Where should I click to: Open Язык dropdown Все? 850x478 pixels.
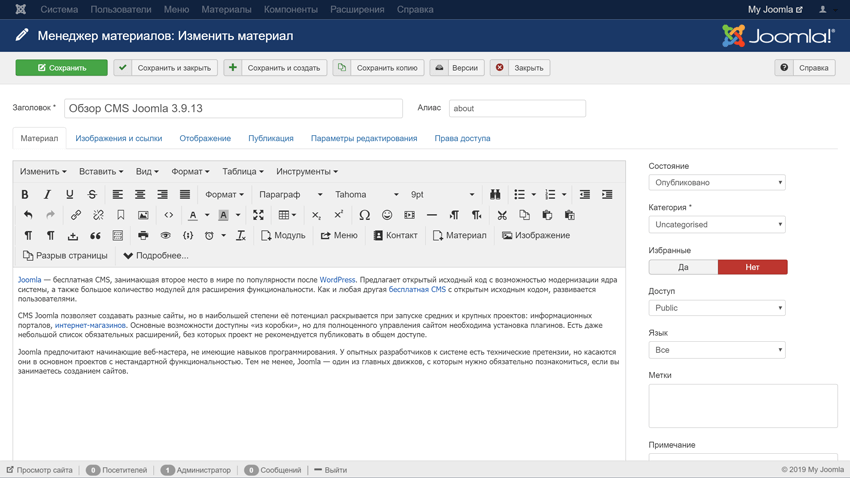point(717,350)
